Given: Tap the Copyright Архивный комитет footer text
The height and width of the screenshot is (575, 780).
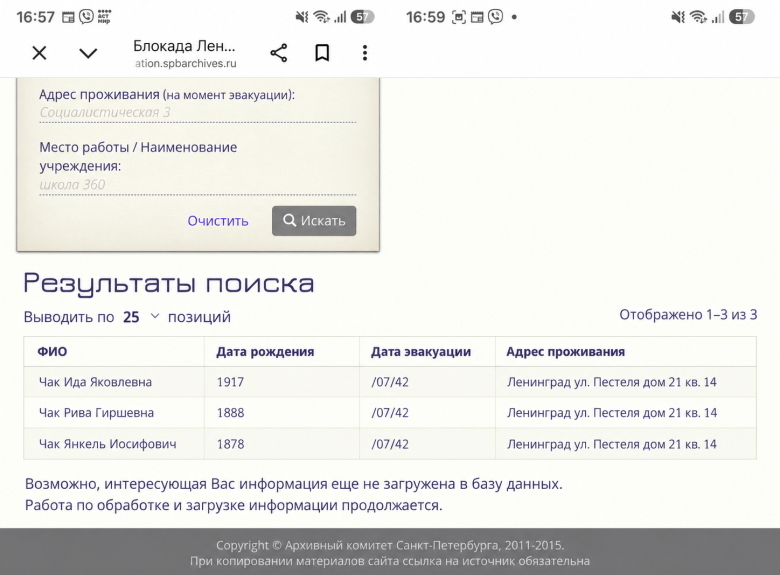Looking at the screenshot, I should click(390, 545).
